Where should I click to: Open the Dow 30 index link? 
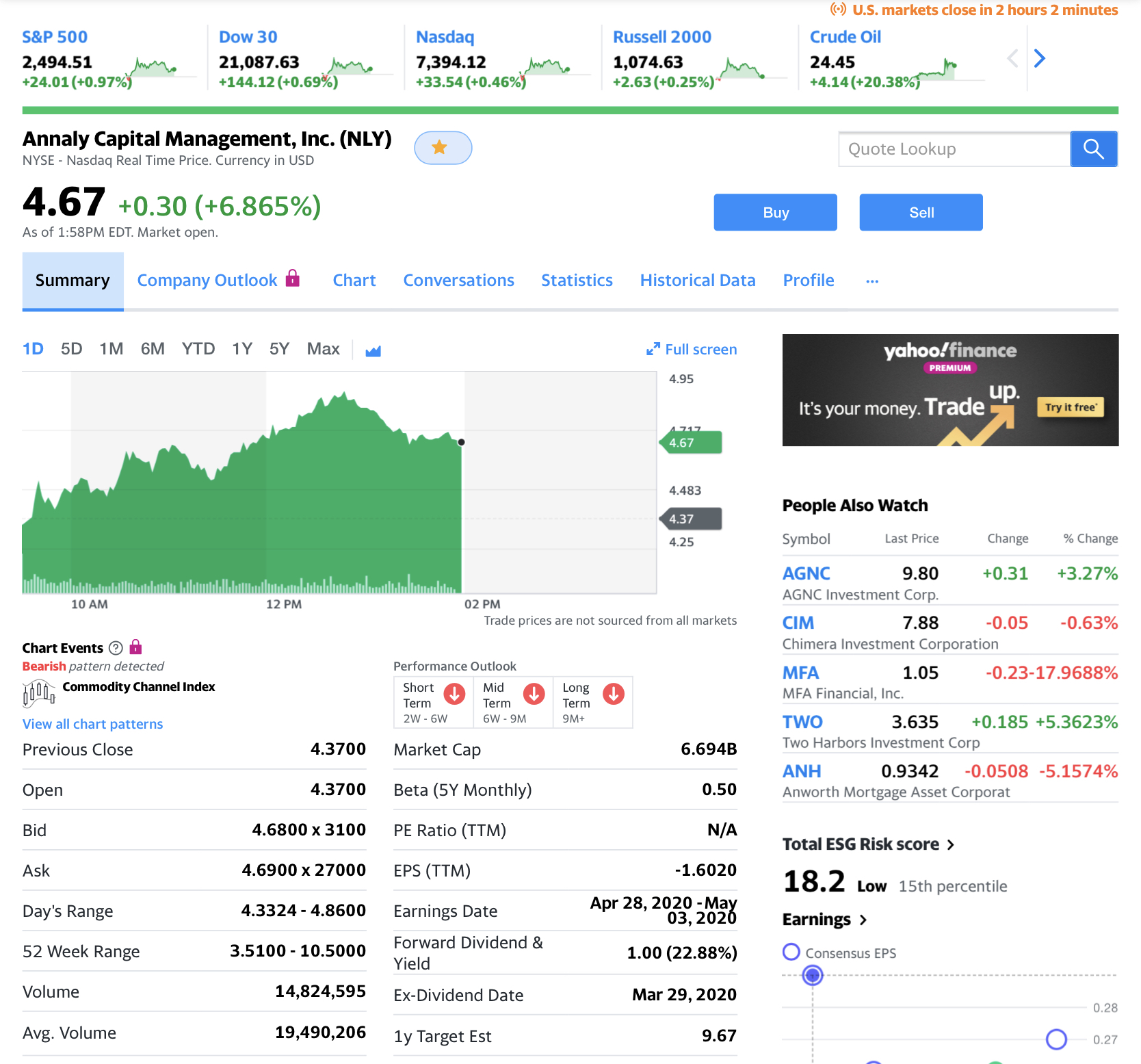click(x=248, y=37)
